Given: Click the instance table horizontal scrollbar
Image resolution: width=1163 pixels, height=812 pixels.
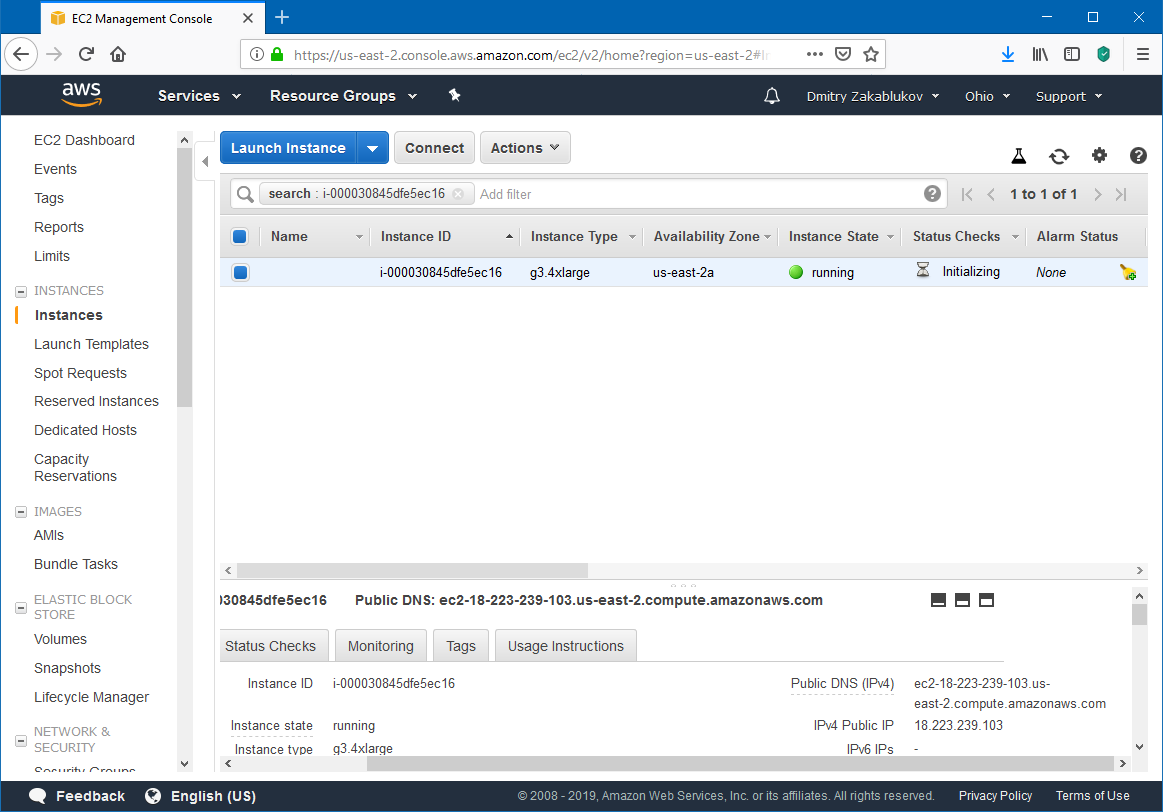Looking at the screenshot, I should pyautogui.click(x=412, y=570).
